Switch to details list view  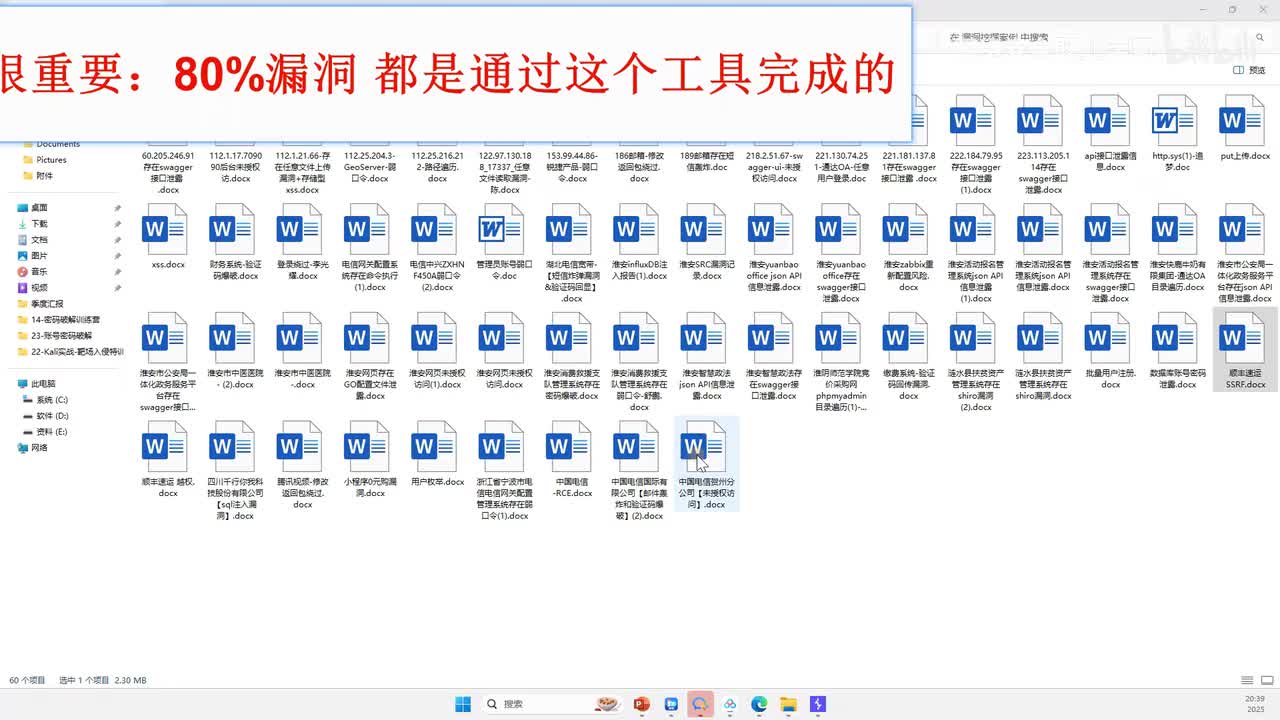[x=1246, y=680]
